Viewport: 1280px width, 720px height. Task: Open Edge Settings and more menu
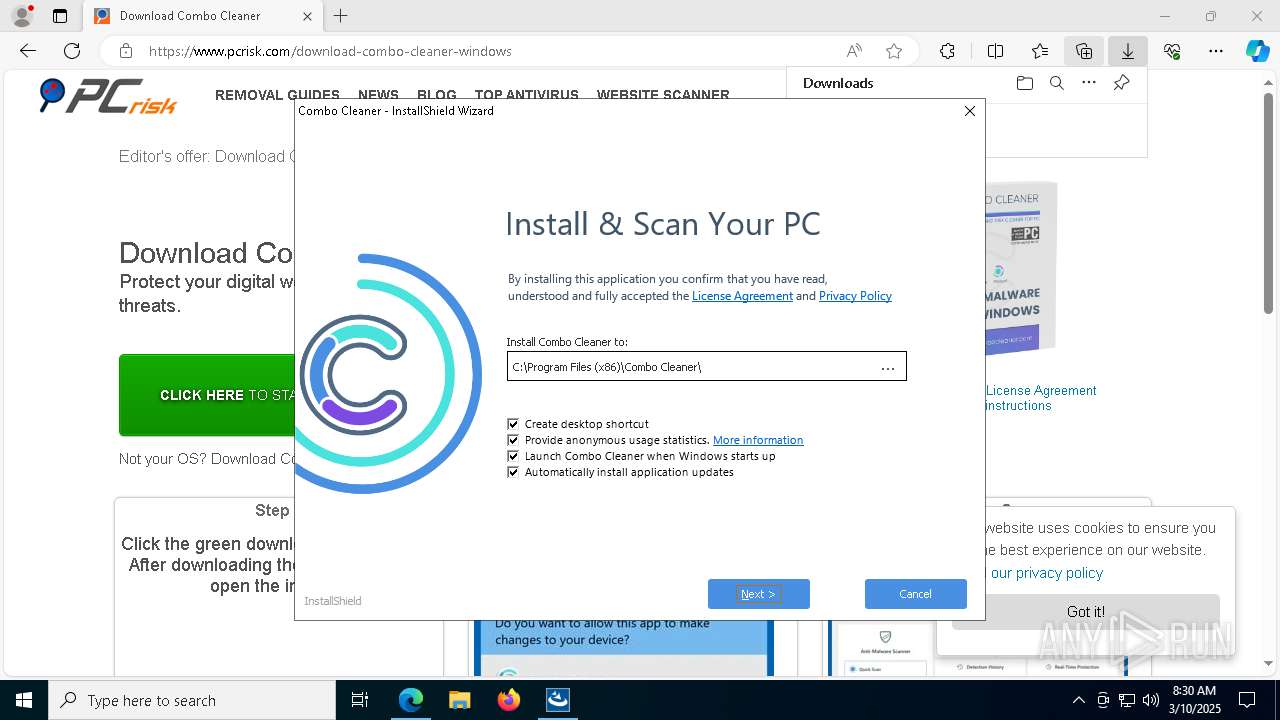(x=1216, y=51)
